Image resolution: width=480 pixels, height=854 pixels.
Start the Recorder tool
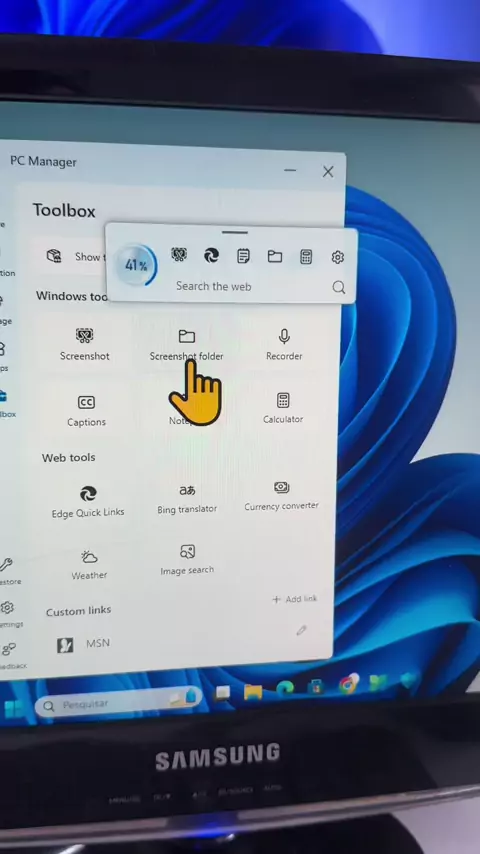[x=284, y=345]
